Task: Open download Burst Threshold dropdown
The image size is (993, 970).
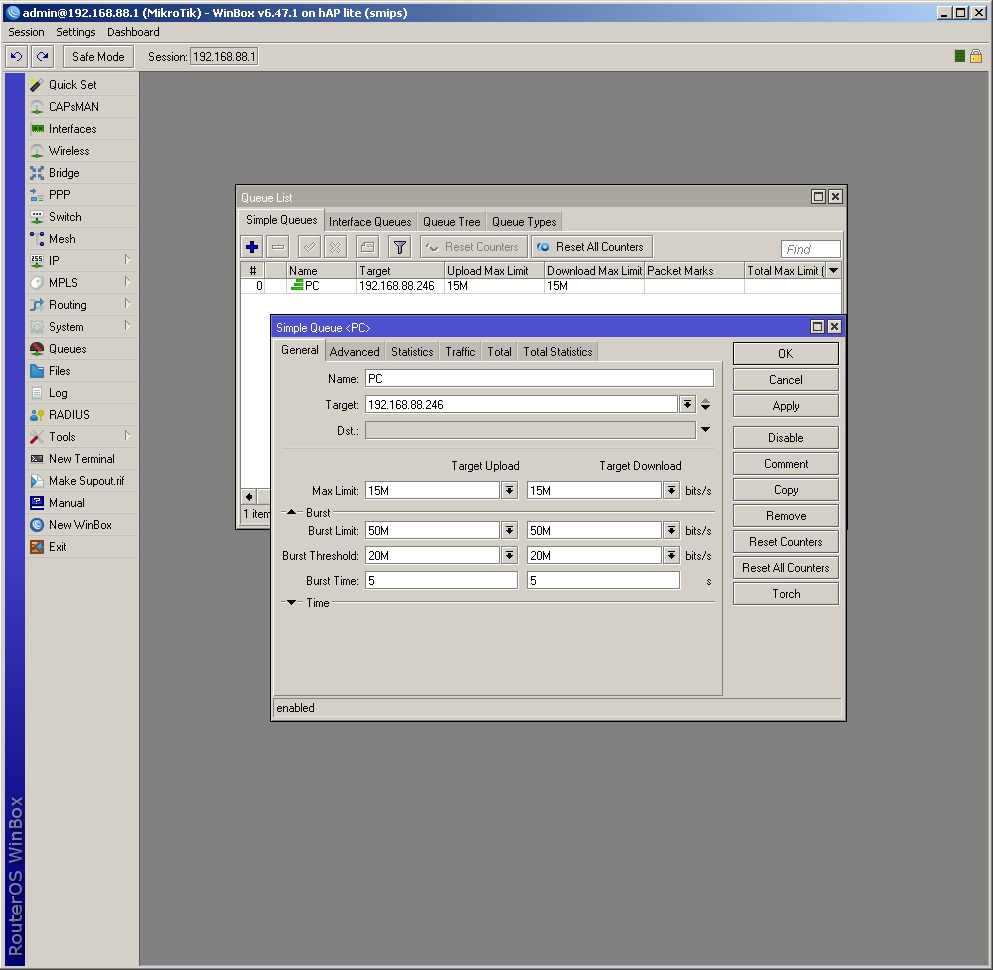Action: click(x=672, y=556)
